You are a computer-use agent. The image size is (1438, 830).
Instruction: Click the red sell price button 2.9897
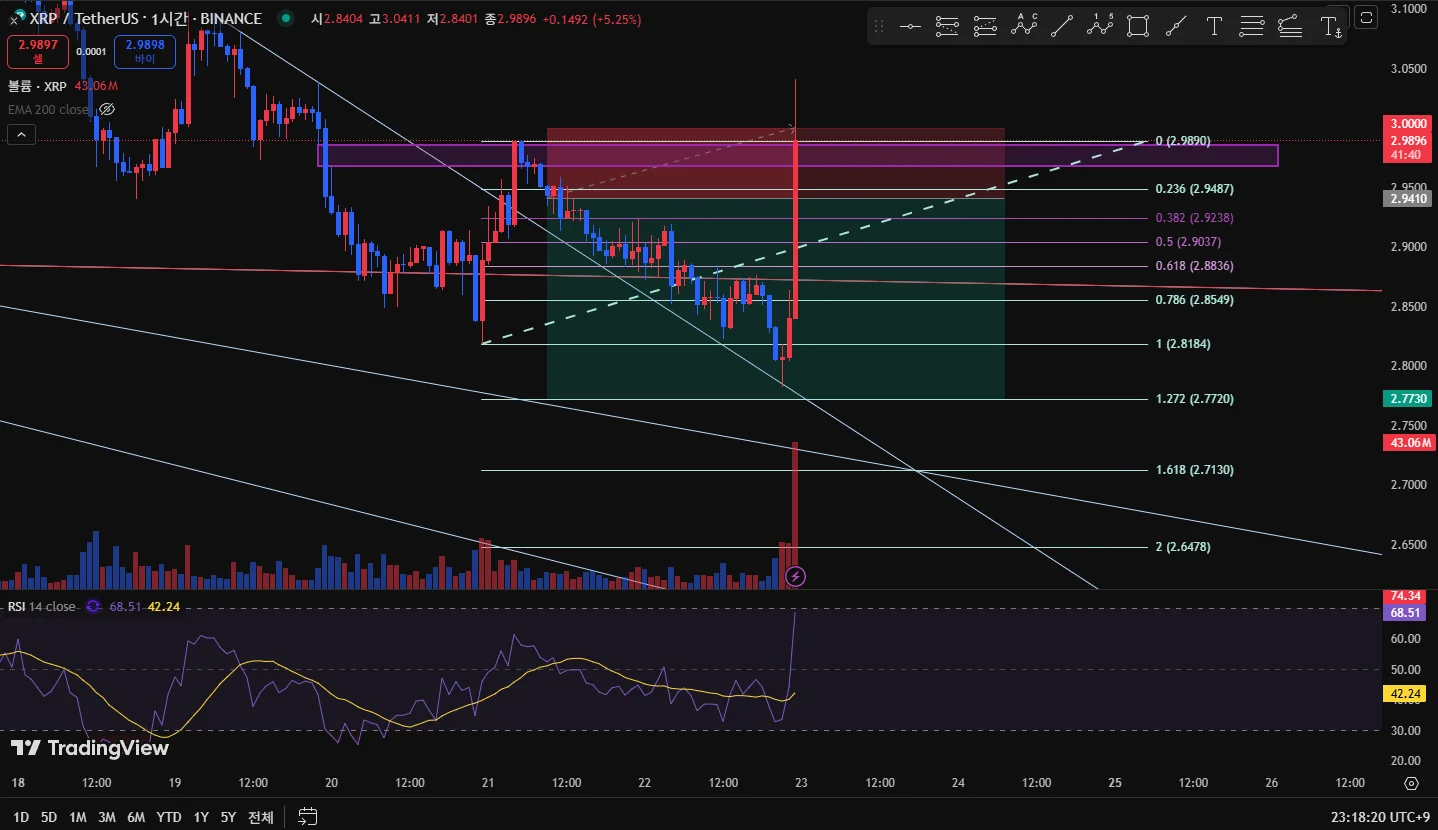(38, 52)
